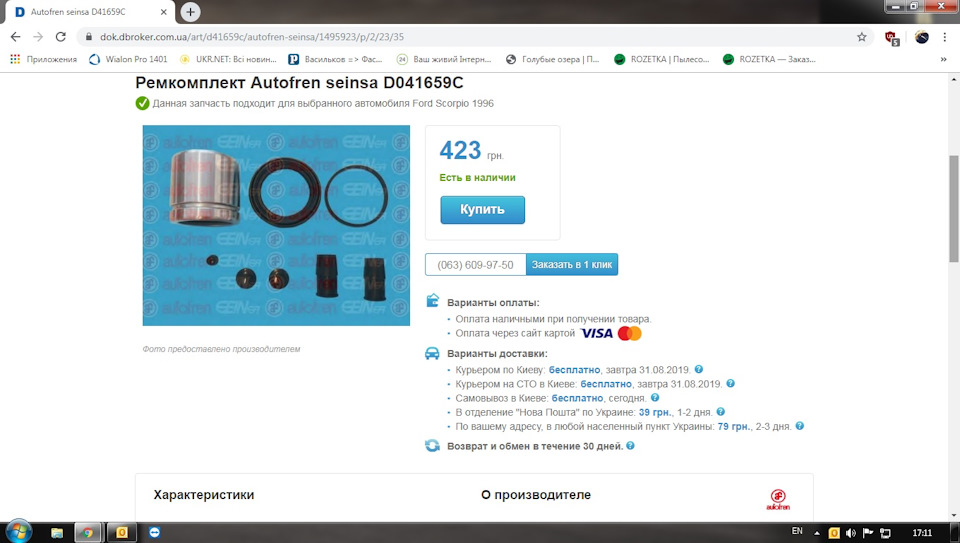Click help icon next to Курьером на СТО
The height and width of the screenshot is (543, 960).
pyautogui.click(x=730, y=383)
